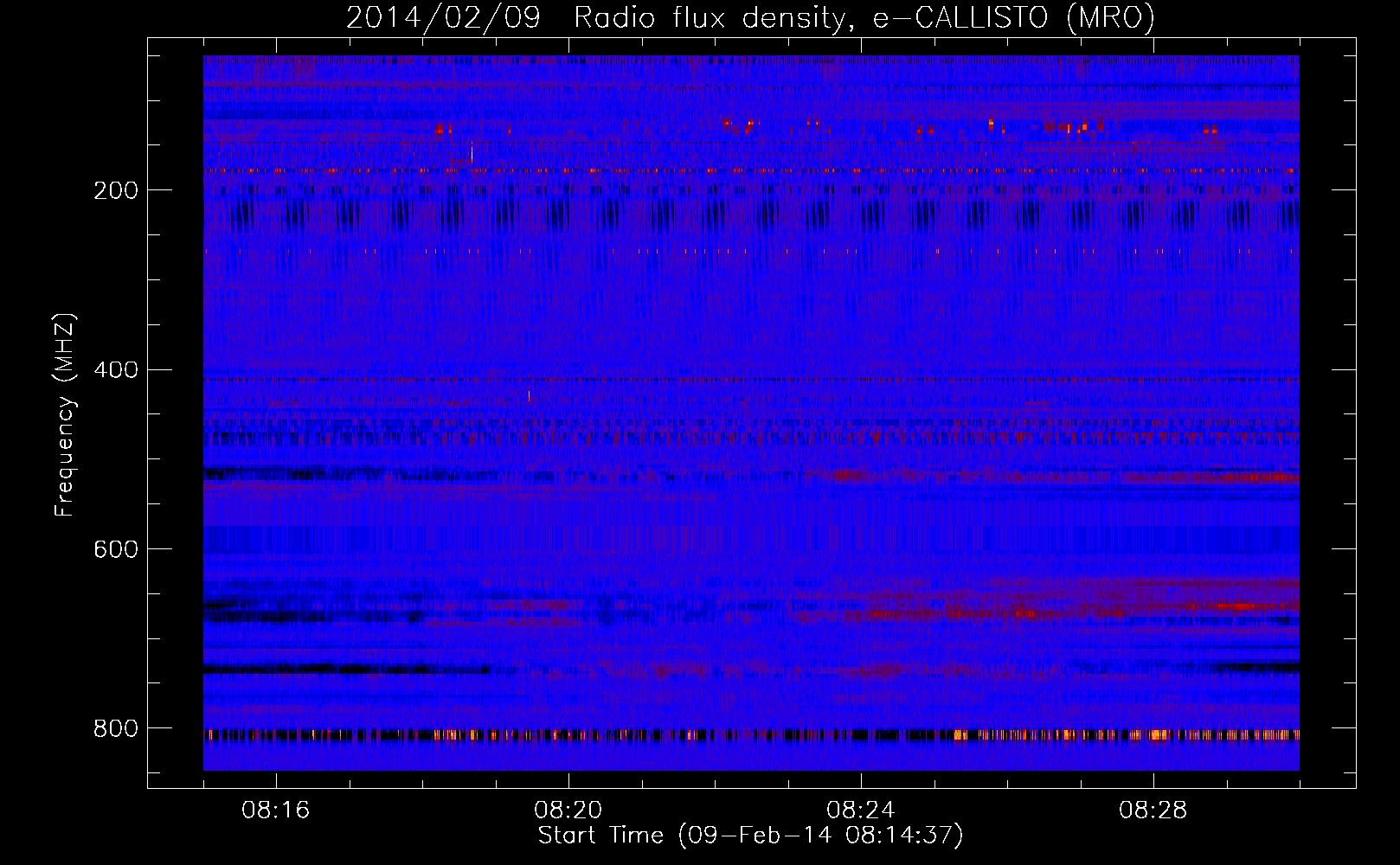The height and width of the screenshot is (865, 1400).
Task: Click the 08:20 time tick label
Action: 568,811
